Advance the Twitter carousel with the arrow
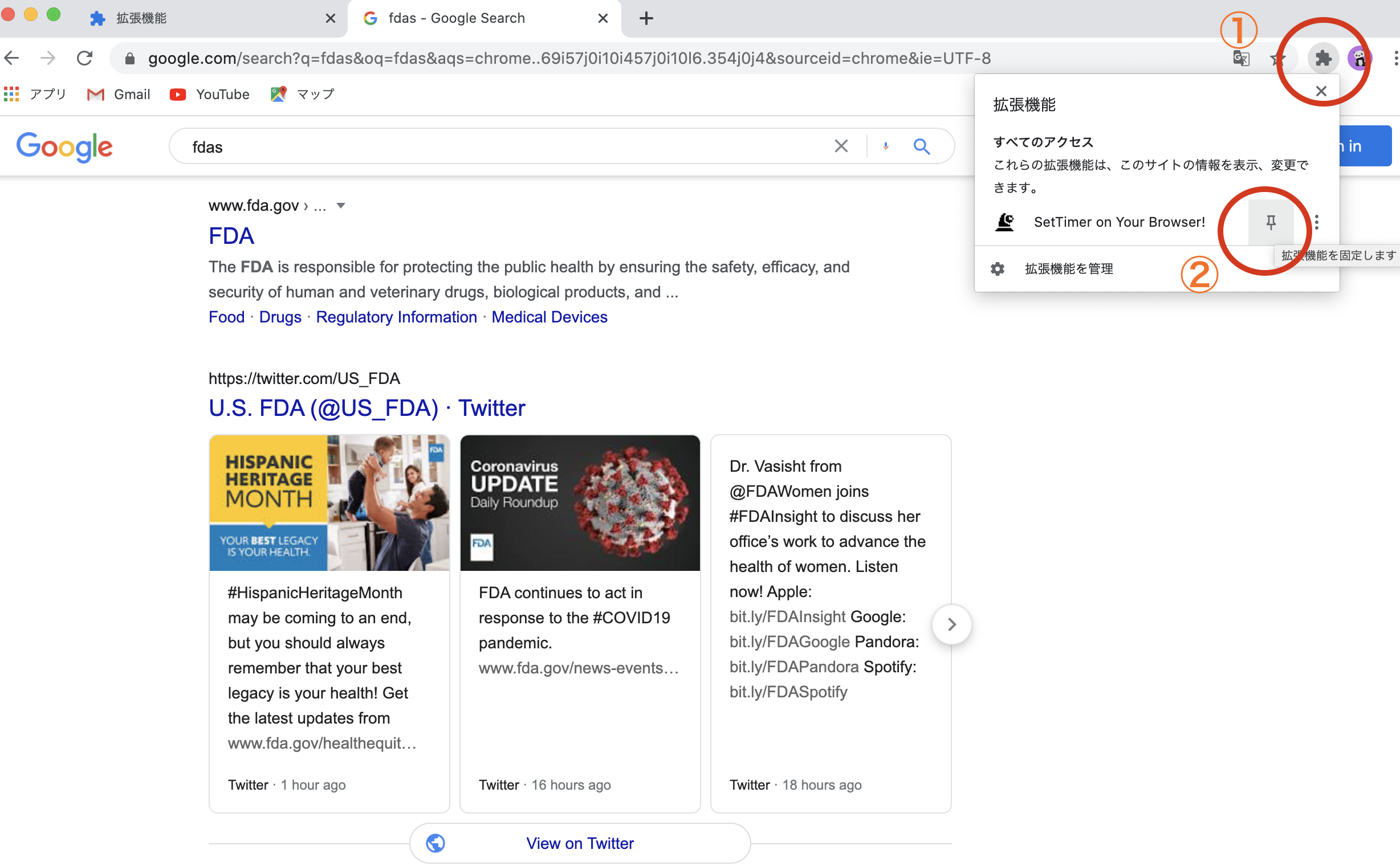The width and height of the screenshot is (1400, 866). pos(951,624)
